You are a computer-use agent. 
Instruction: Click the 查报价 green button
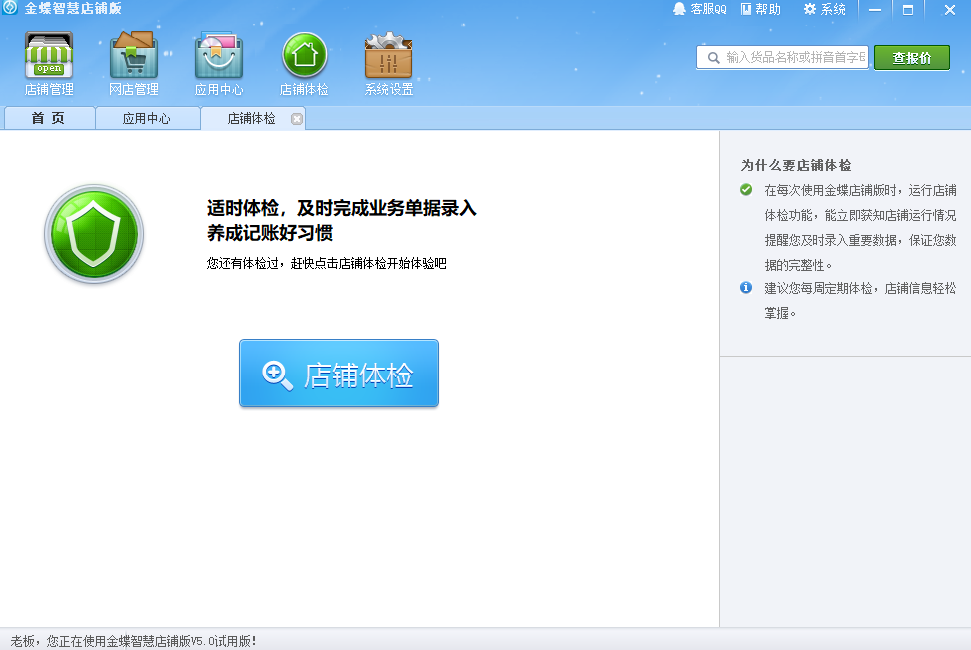pyautogui.click(x=912, y=58)
